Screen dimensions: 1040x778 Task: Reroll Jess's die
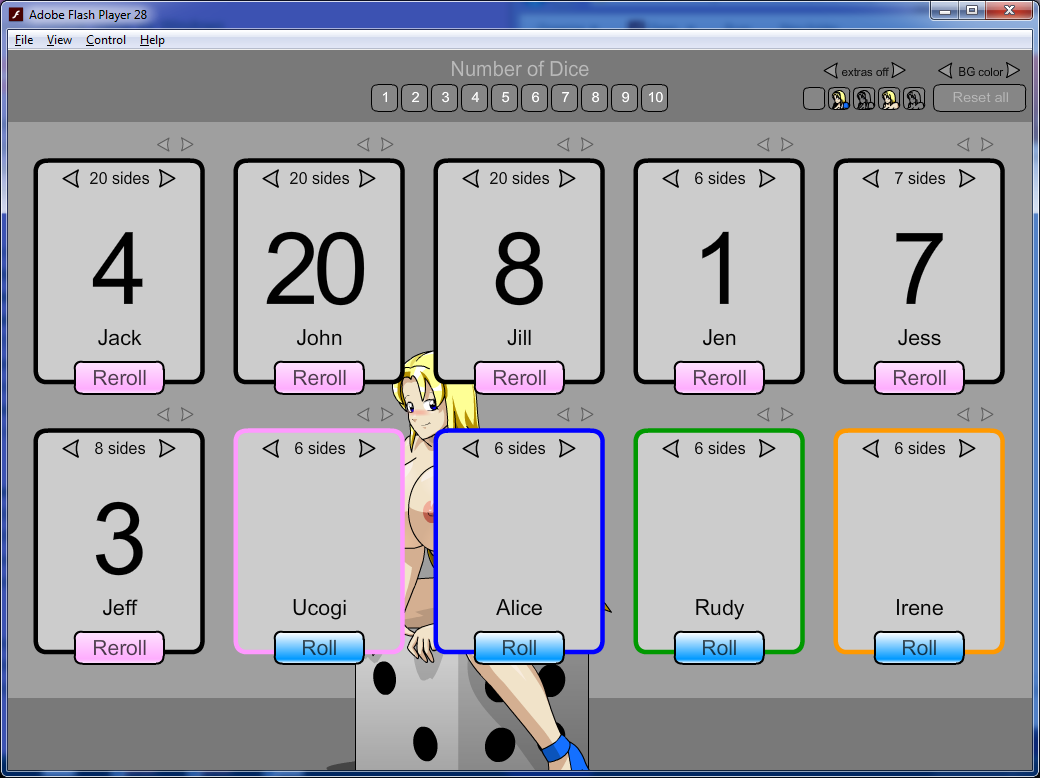tap(919, 378)
